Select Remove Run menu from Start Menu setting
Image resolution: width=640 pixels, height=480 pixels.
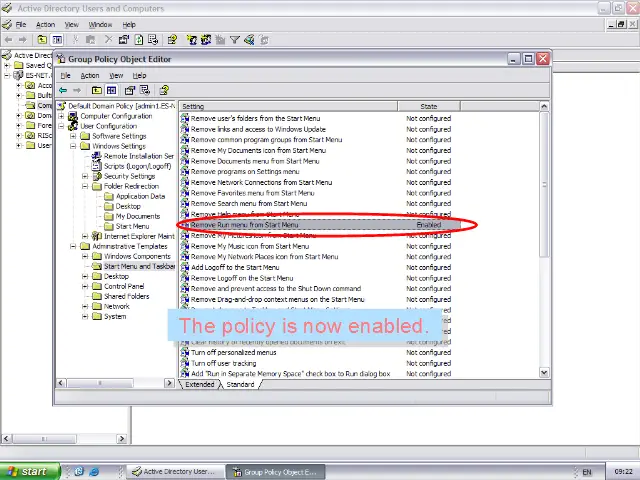point(320,225)
